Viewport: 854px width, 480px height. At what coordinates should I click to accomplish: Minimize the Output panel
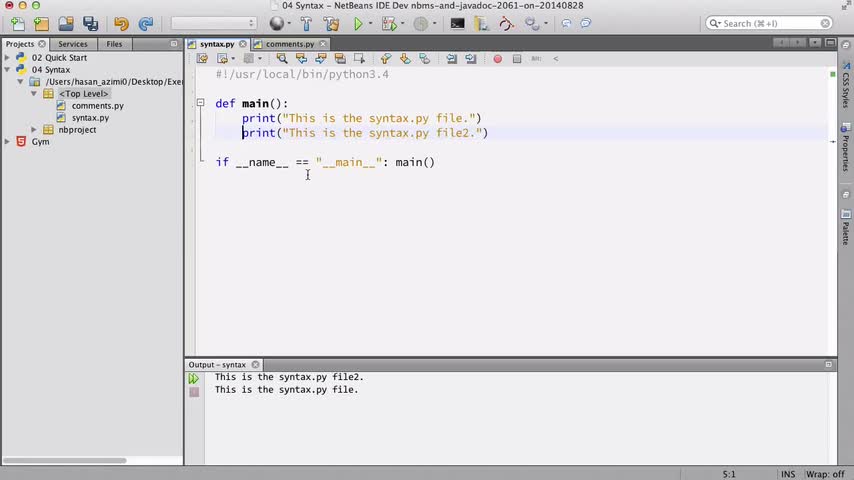click(828, 364)
